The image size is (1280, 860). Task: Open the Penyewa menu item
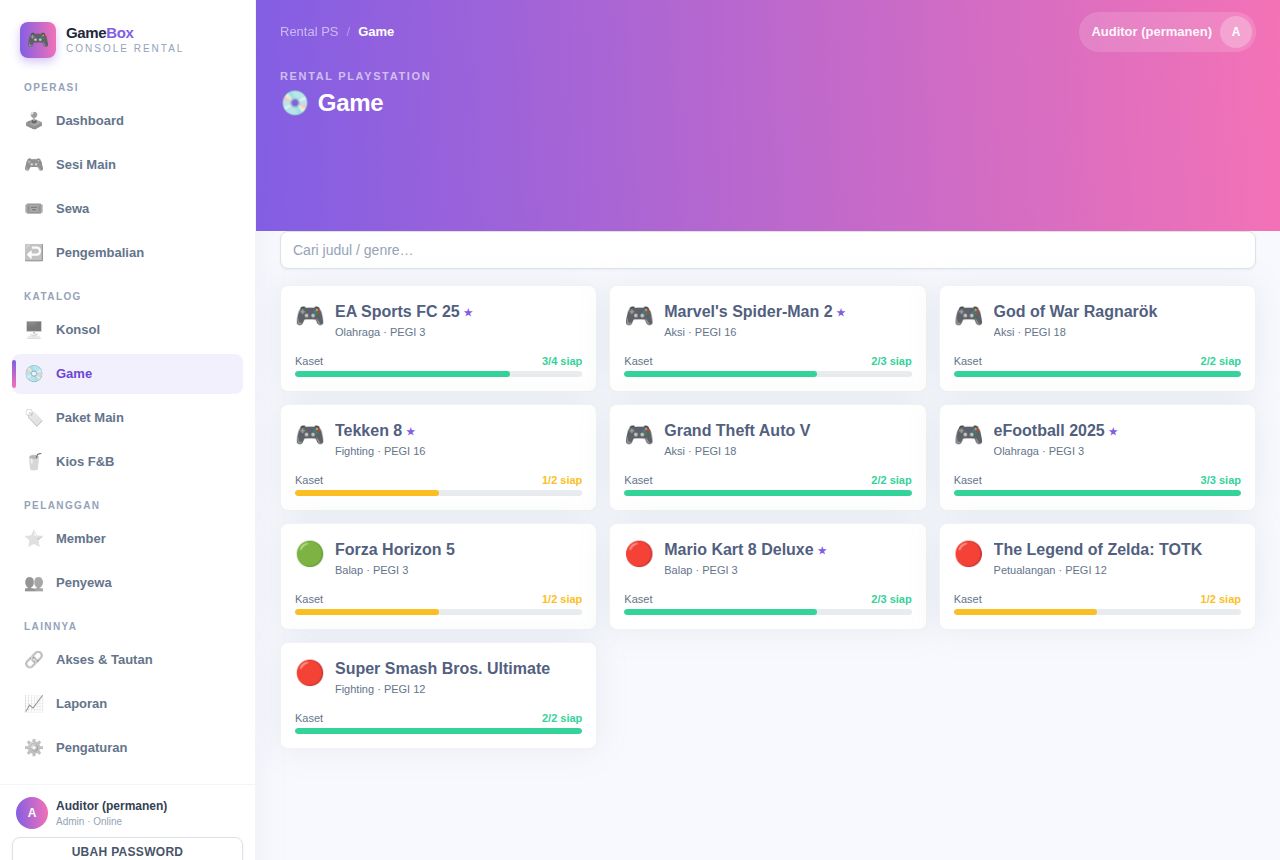[x=127, y=583]
